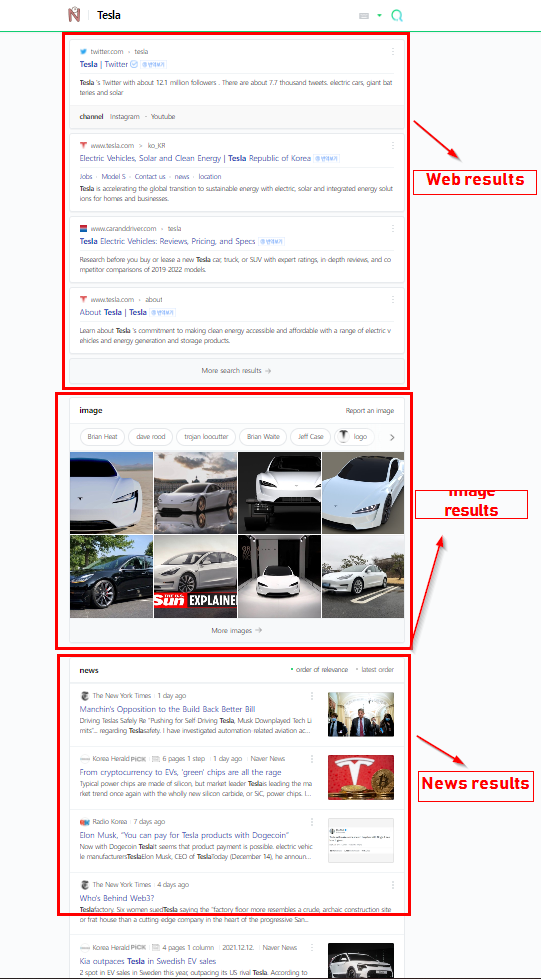Expand More images link
The height and width of the screenshot is (979, 541).
pos(237,631)
